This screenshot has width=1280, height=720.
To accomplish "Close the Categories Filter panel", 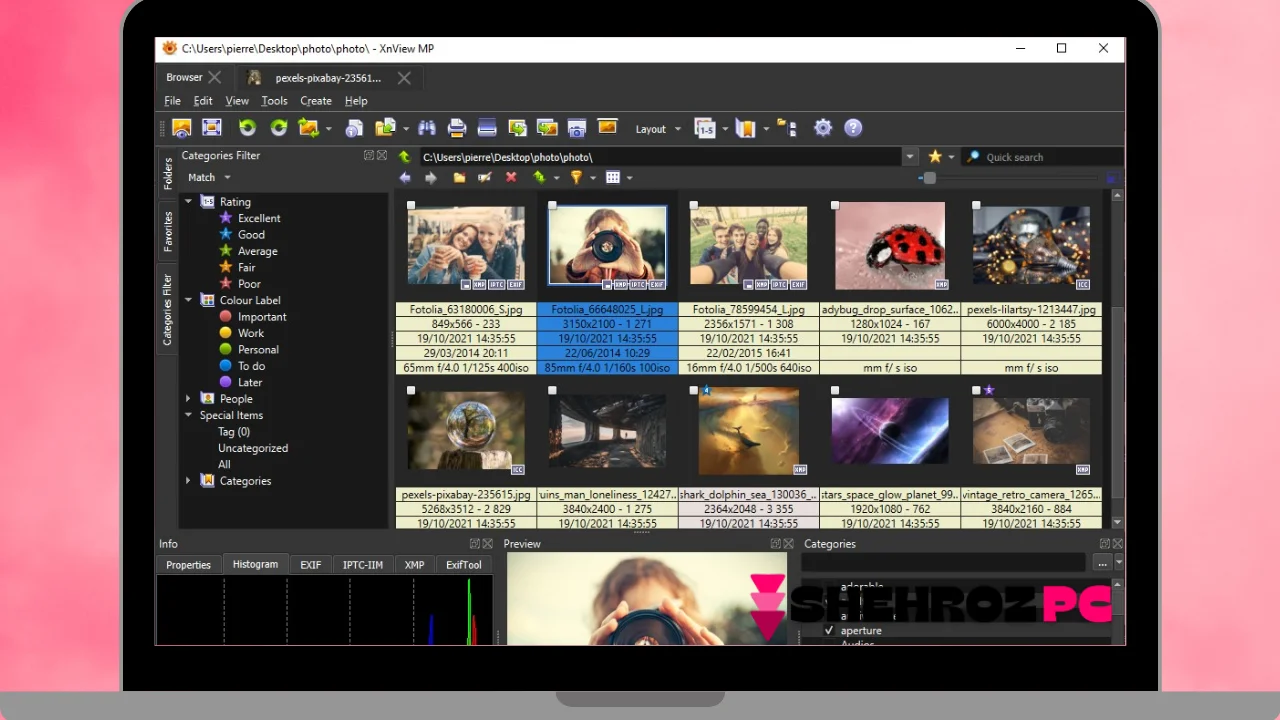I will coord(382,156).
